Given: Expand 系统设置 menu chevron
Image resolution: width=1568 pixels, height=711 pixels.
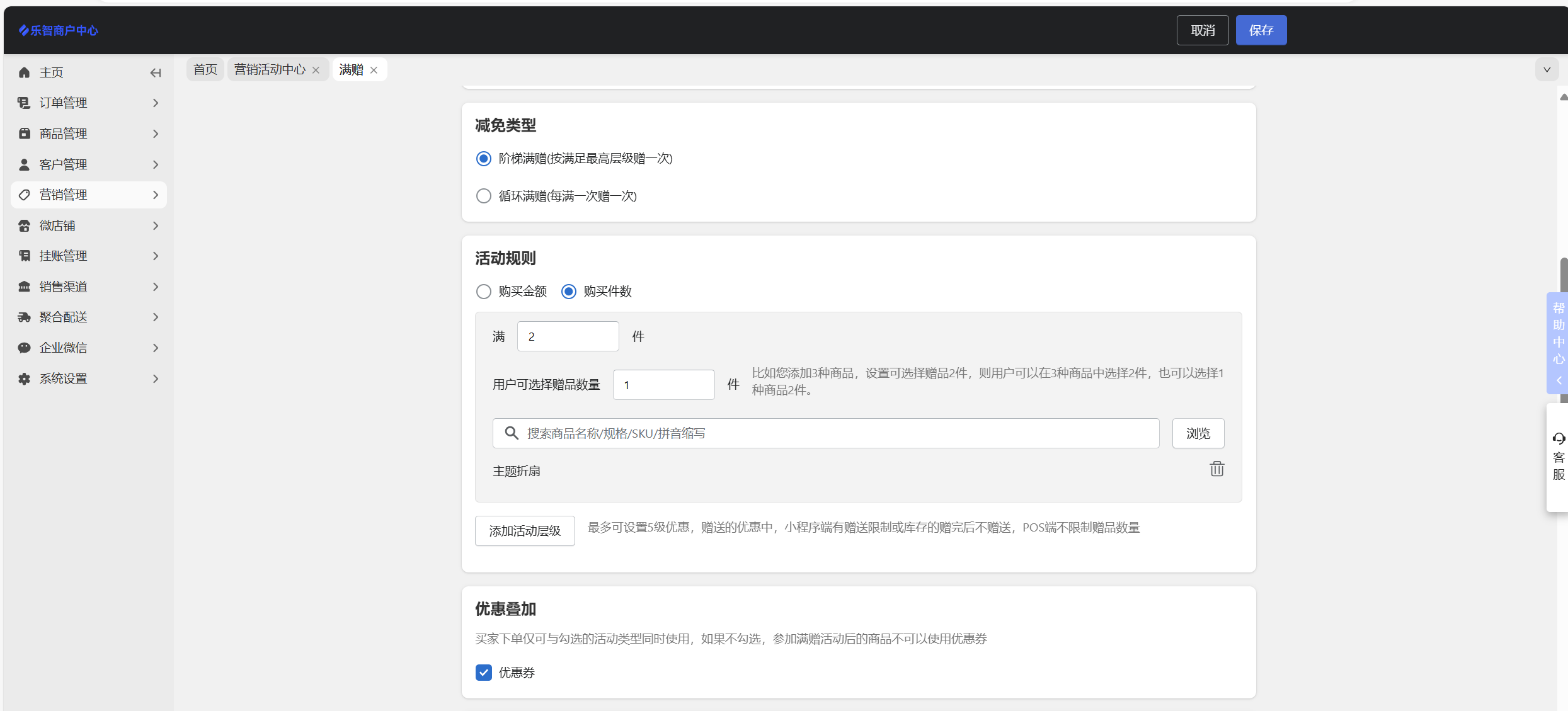Looking at the screenshot, I should [155, 378].
